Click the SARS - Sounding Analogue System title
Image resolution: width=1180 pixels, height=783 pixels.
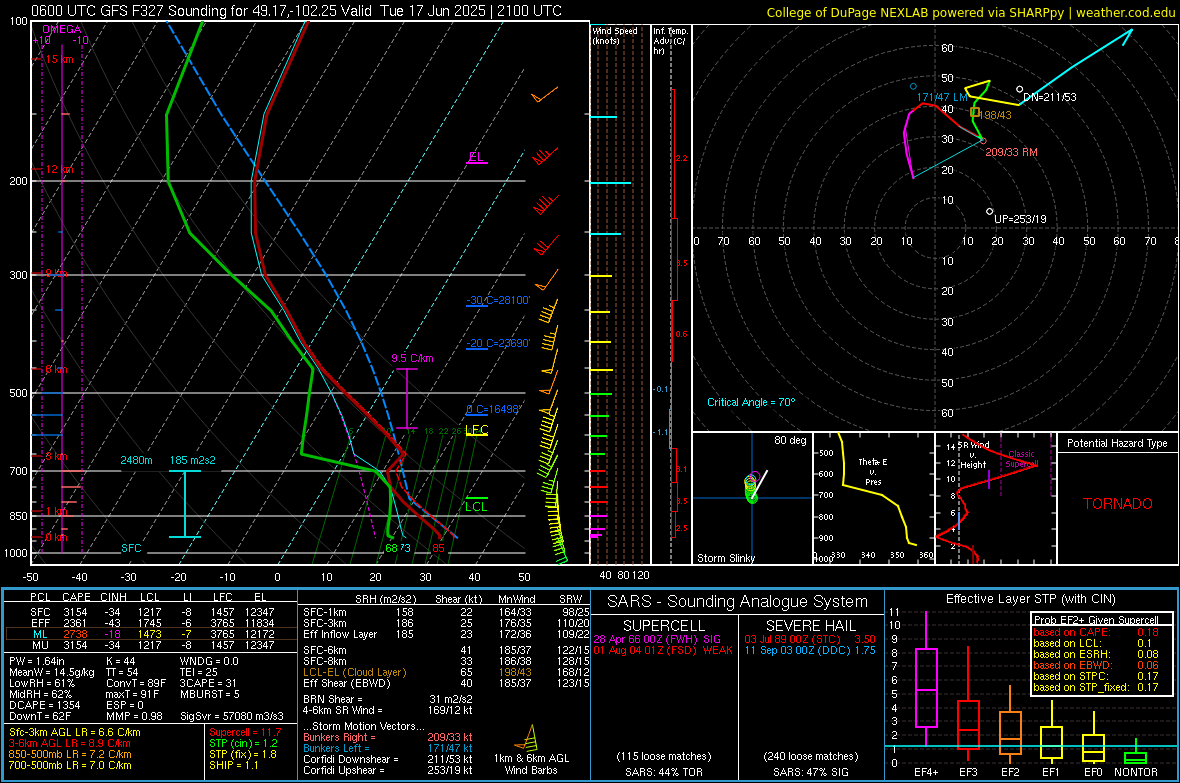click(x=738, y=602)
